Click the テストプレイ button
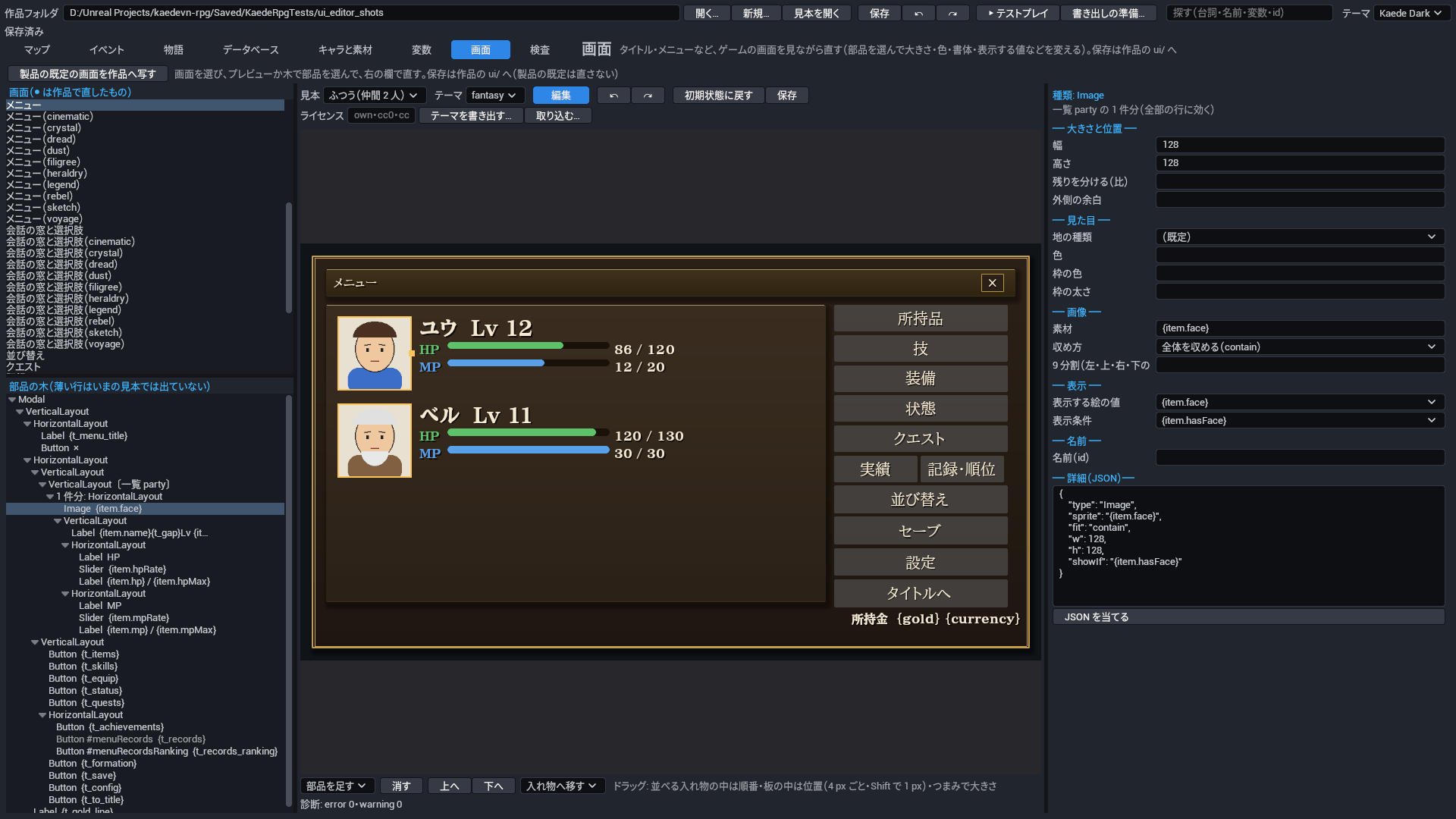 point(1018,13)
